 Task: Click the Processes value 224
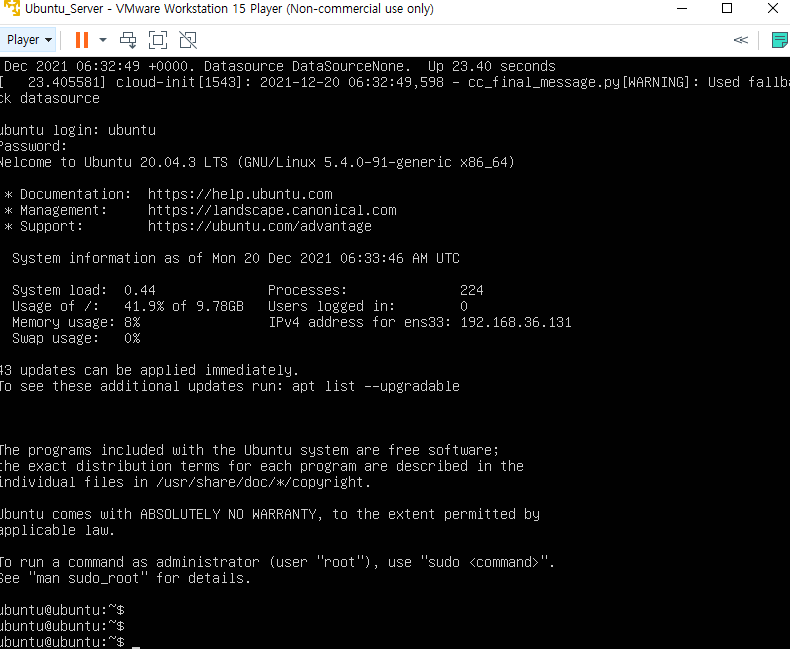pyautogui.click(x=472, y=290)
